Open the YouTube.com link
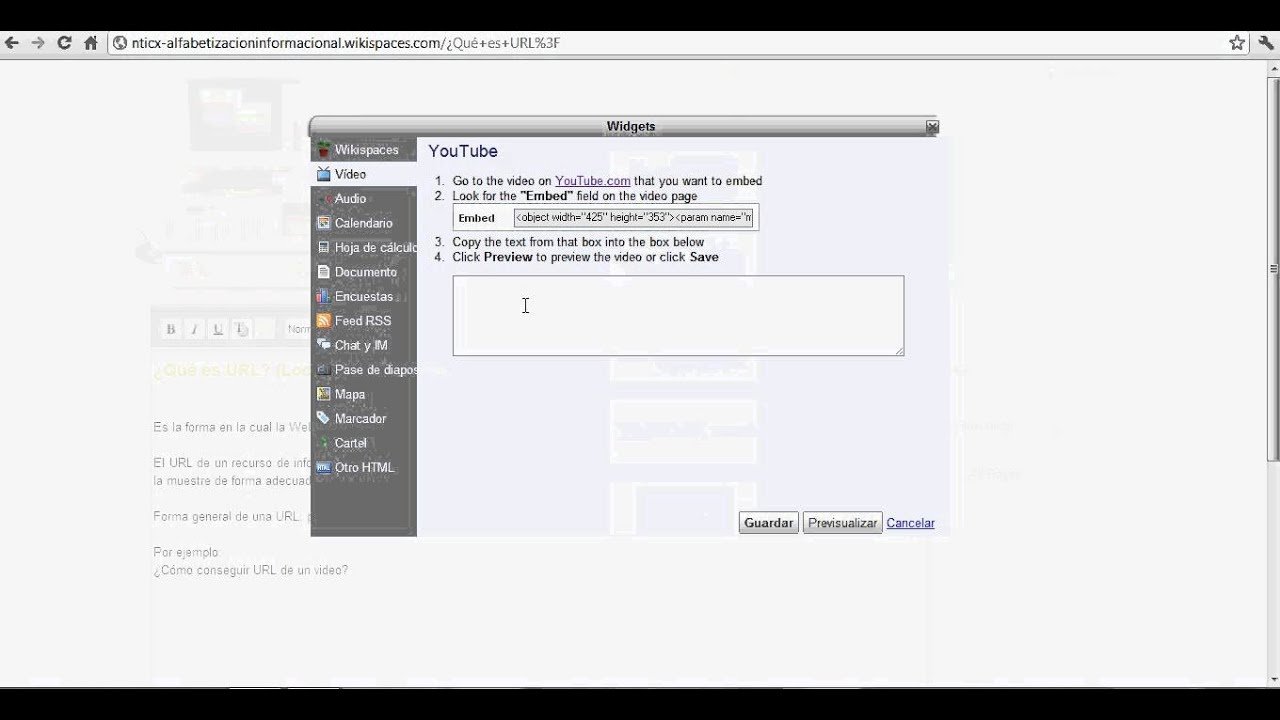Viewport: 1280px width, 720px height. click(593, 181)
